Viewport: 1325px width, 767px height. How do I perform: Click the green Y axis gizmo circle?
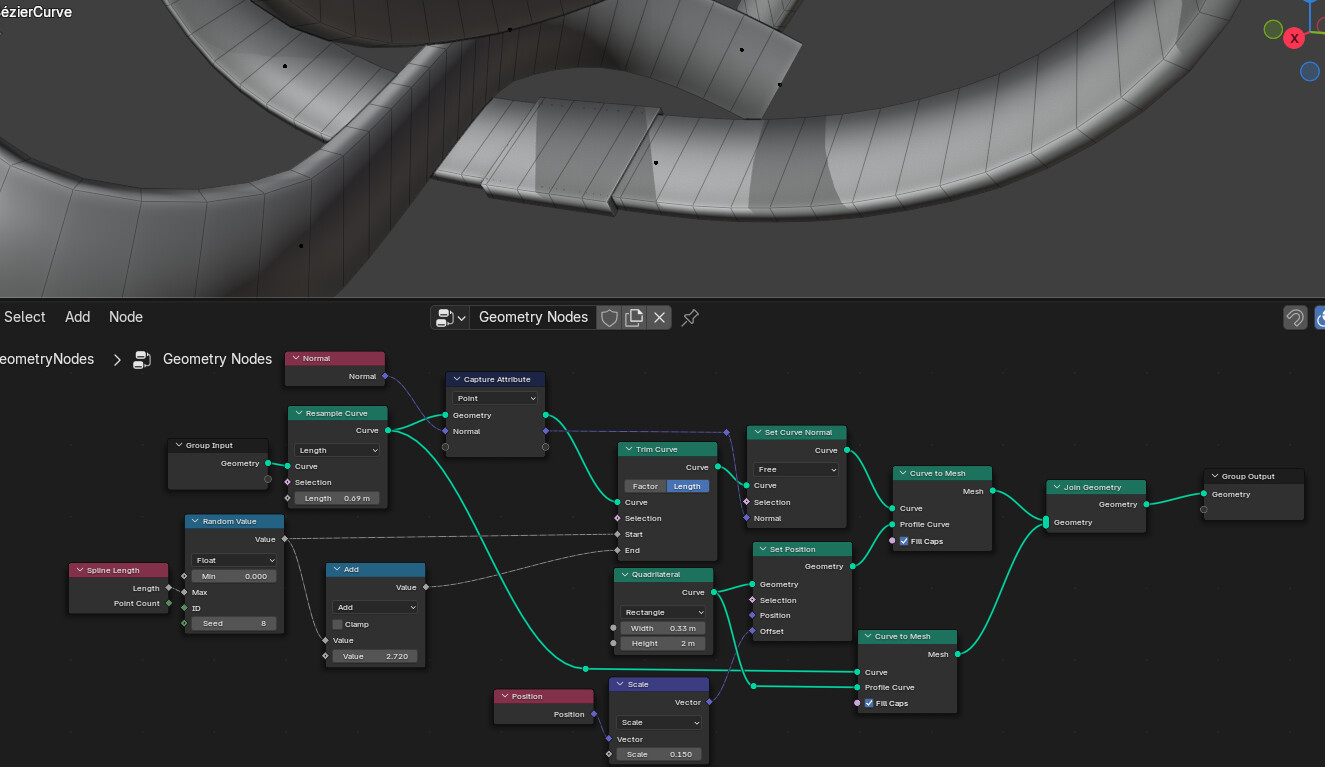tap(1273, 29)
